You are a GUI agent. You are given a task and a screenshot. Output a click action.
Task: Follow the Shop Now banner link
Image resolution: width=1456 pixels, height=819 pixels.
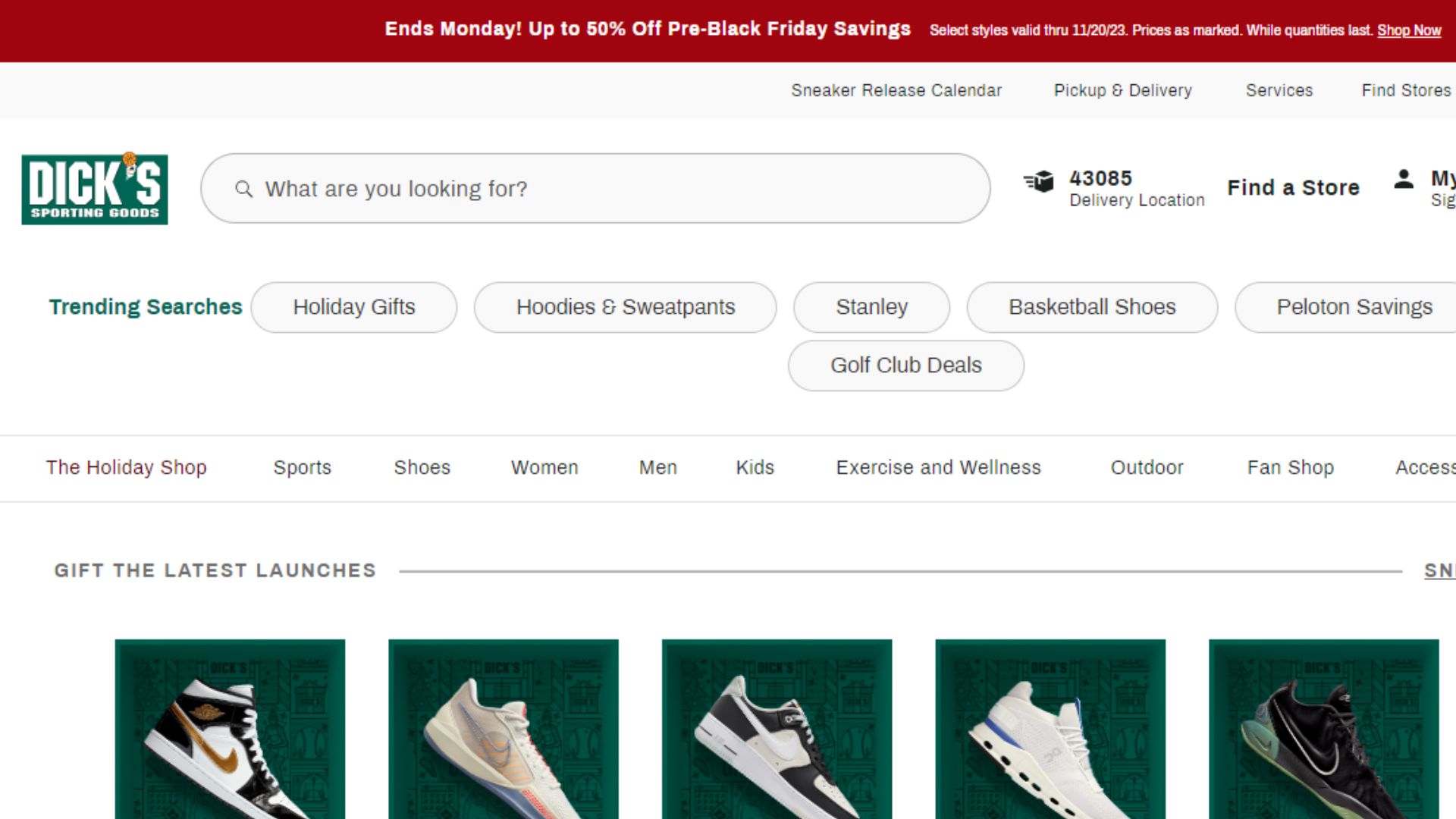coord(1409,30)
